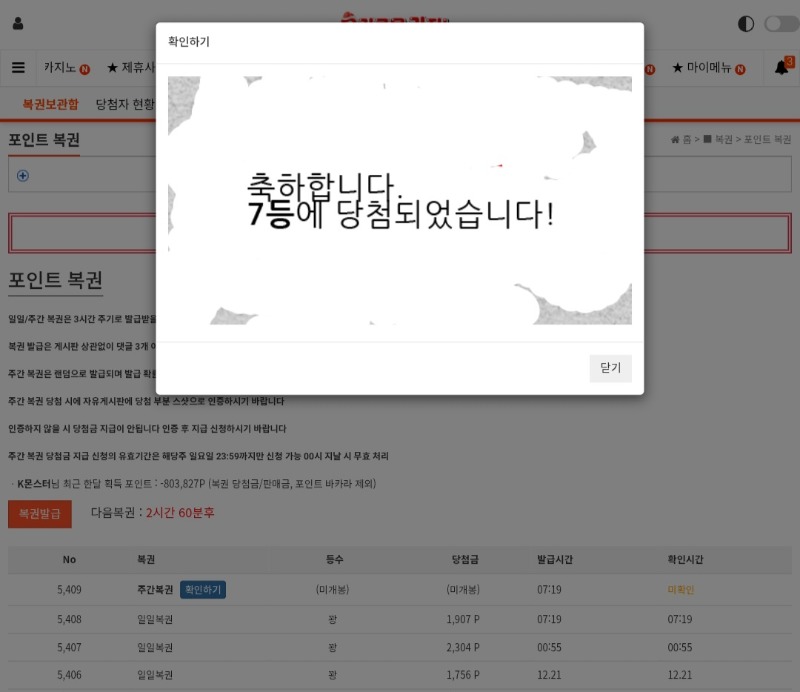Open the ★ 마이메뉴 menu
The width and height of the screenshot is (800, 692).
tap(707, 68)
